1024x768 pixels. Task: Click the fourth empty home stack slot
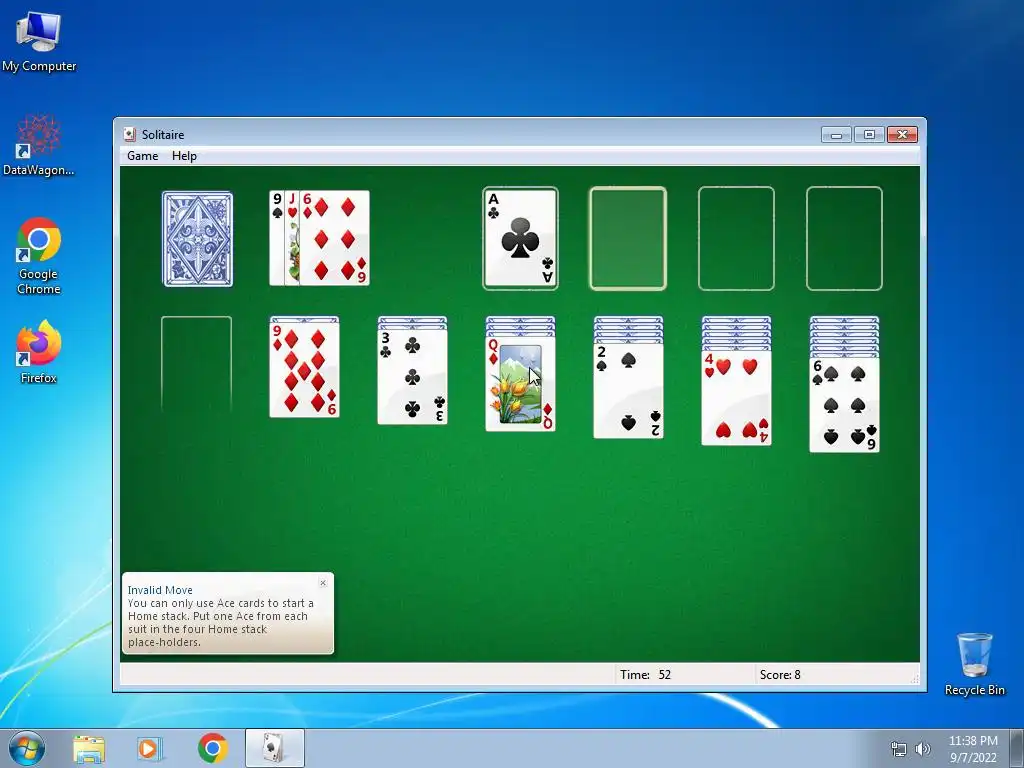point(844,238)
